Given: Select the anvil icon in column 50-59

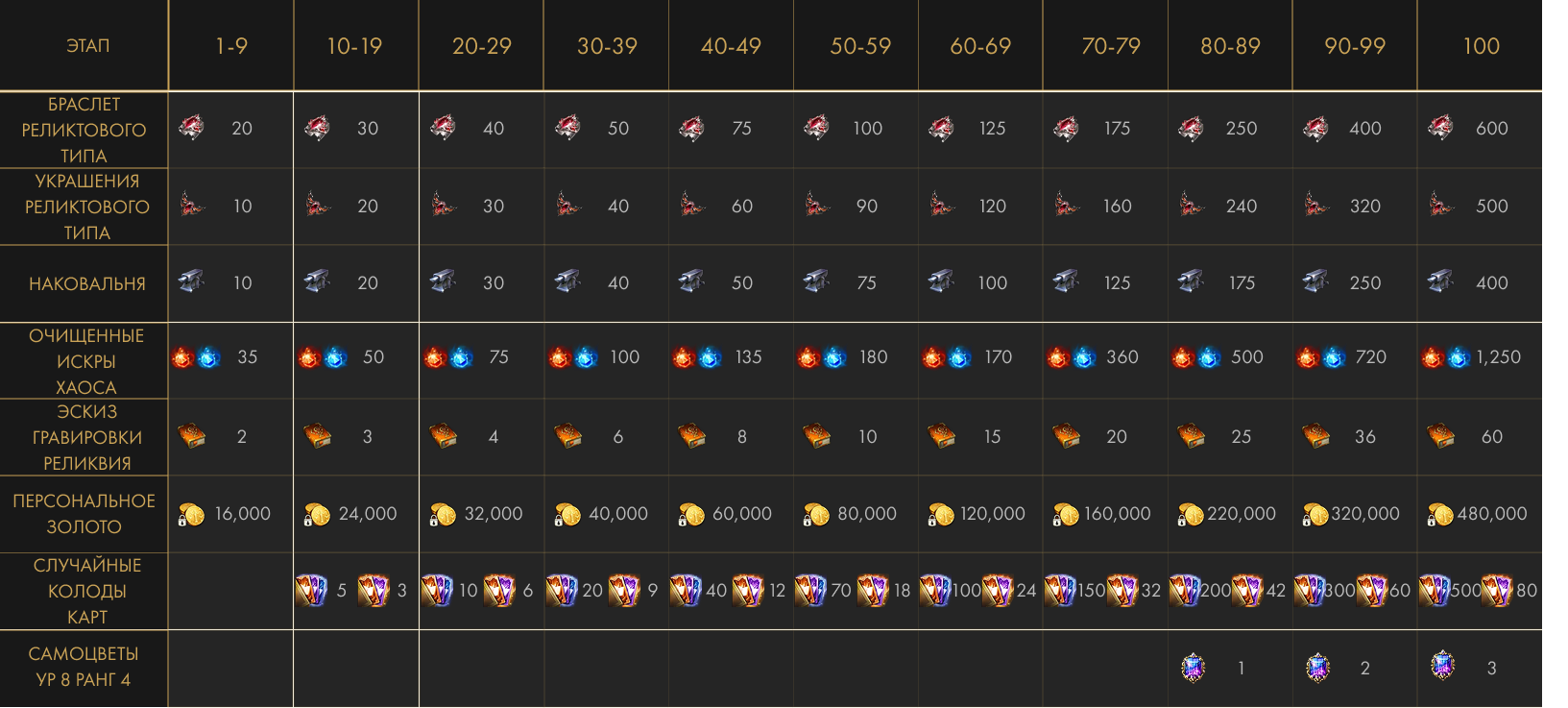Looking at the screenshot, I should click(x=816, y=281).
